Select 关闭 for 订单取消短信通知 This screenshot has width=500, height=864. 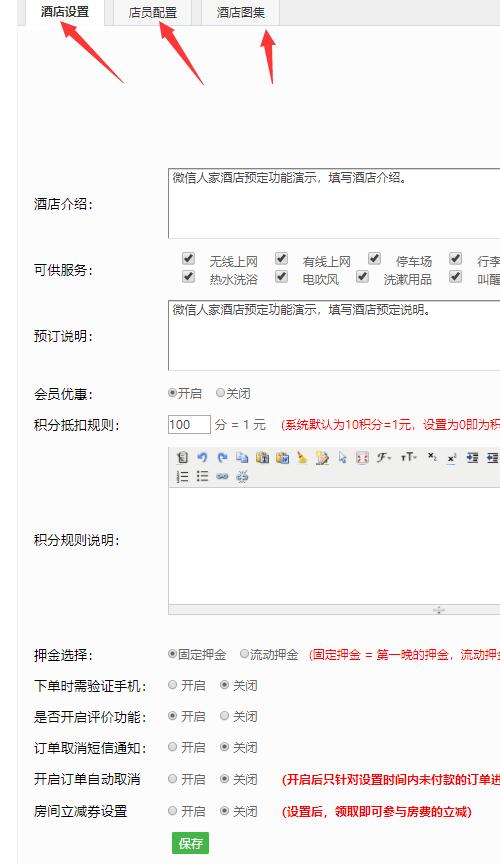click(224, 747)
